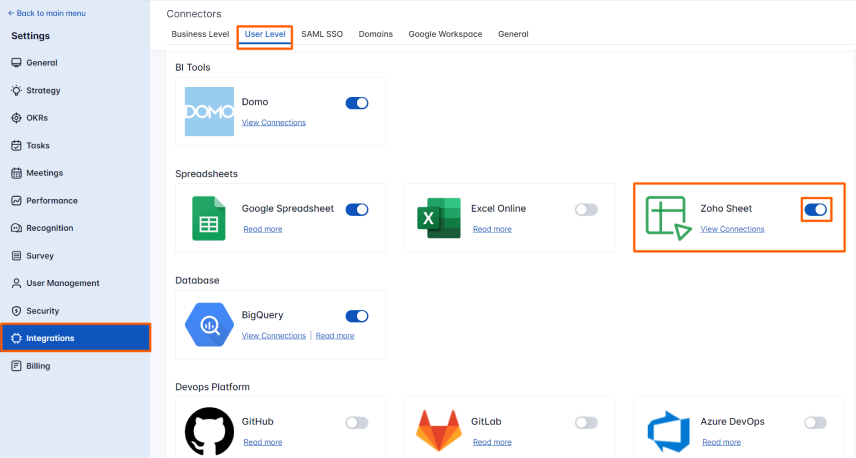
Task: Turn off the Google Spreadsheet toggle
Action: pyautogui.click(x=357, y=210)
